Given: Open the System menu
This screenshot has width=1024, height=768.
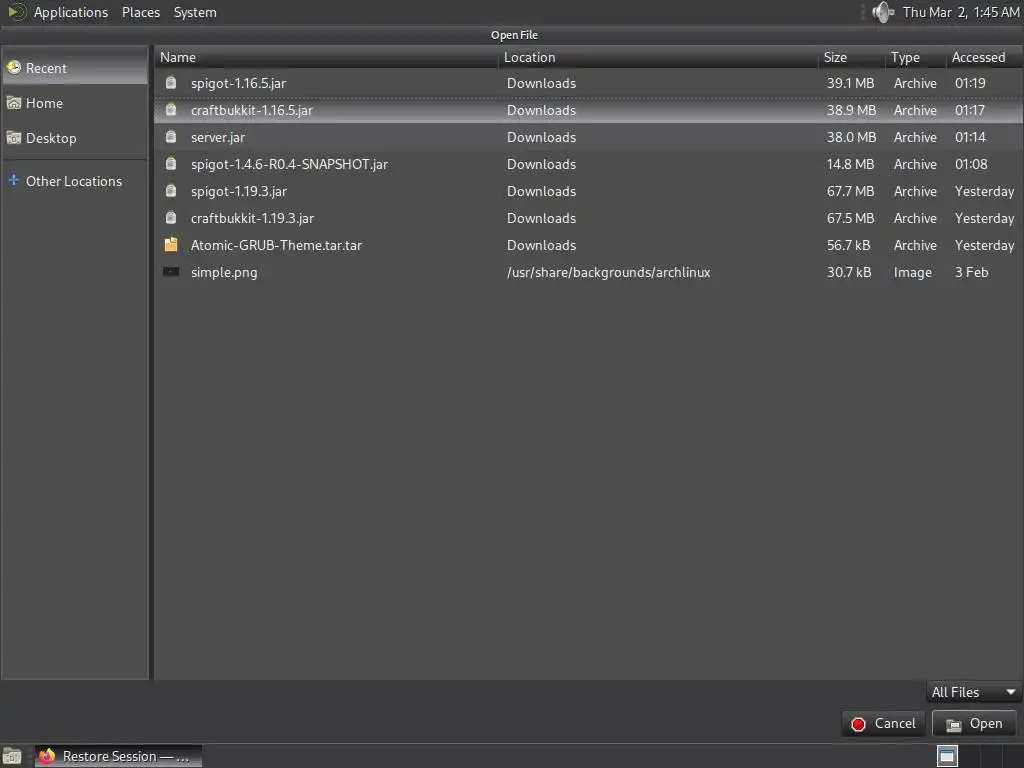Looking at the screenshot, I should tap(195, 12).
